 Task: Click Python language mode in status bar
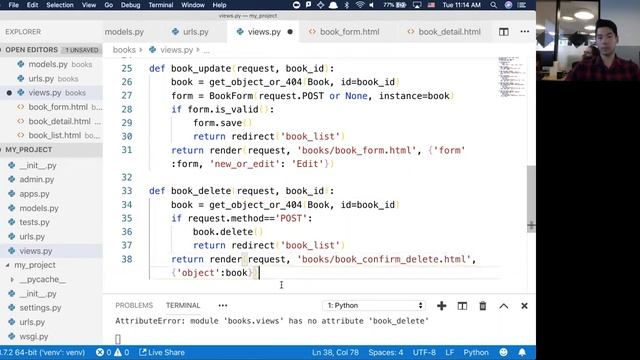pos(476,352)
